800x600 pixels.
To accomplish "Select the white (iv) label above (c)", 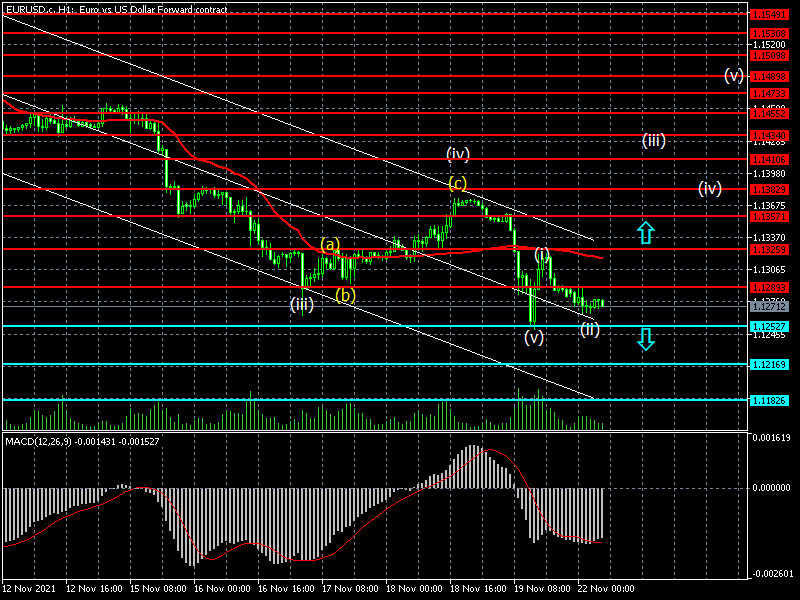I will pos(458,154).
